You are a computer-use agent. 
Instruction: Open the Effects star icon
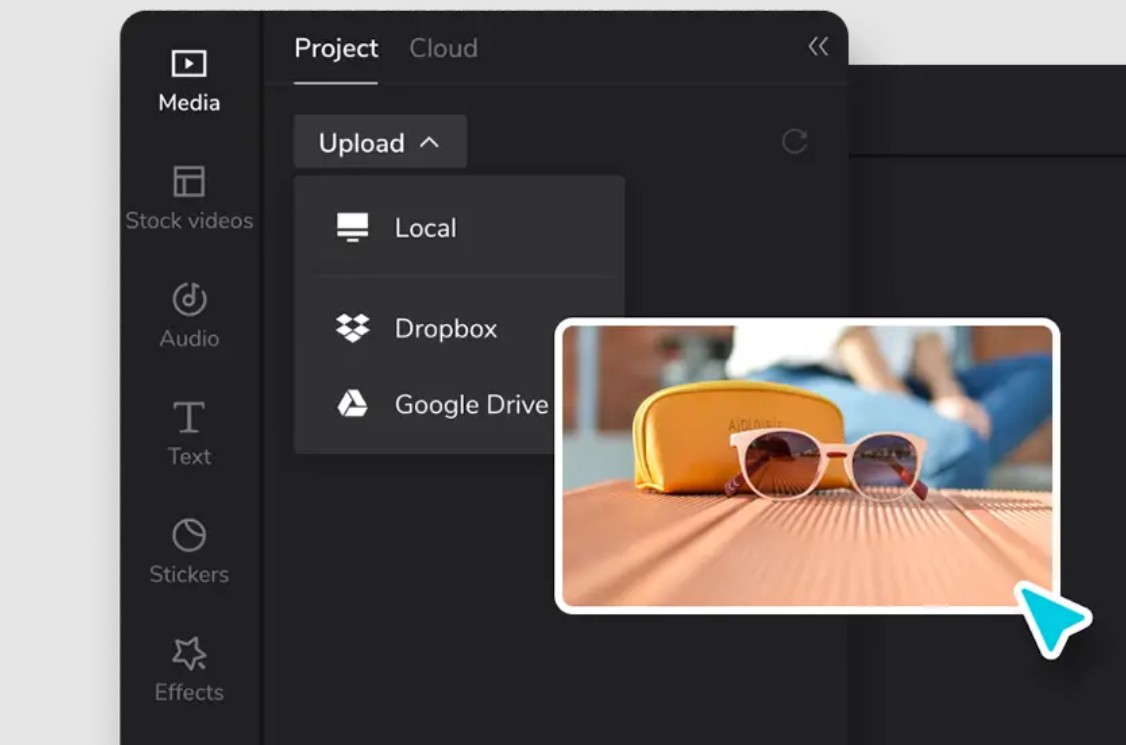click(188, 654)
